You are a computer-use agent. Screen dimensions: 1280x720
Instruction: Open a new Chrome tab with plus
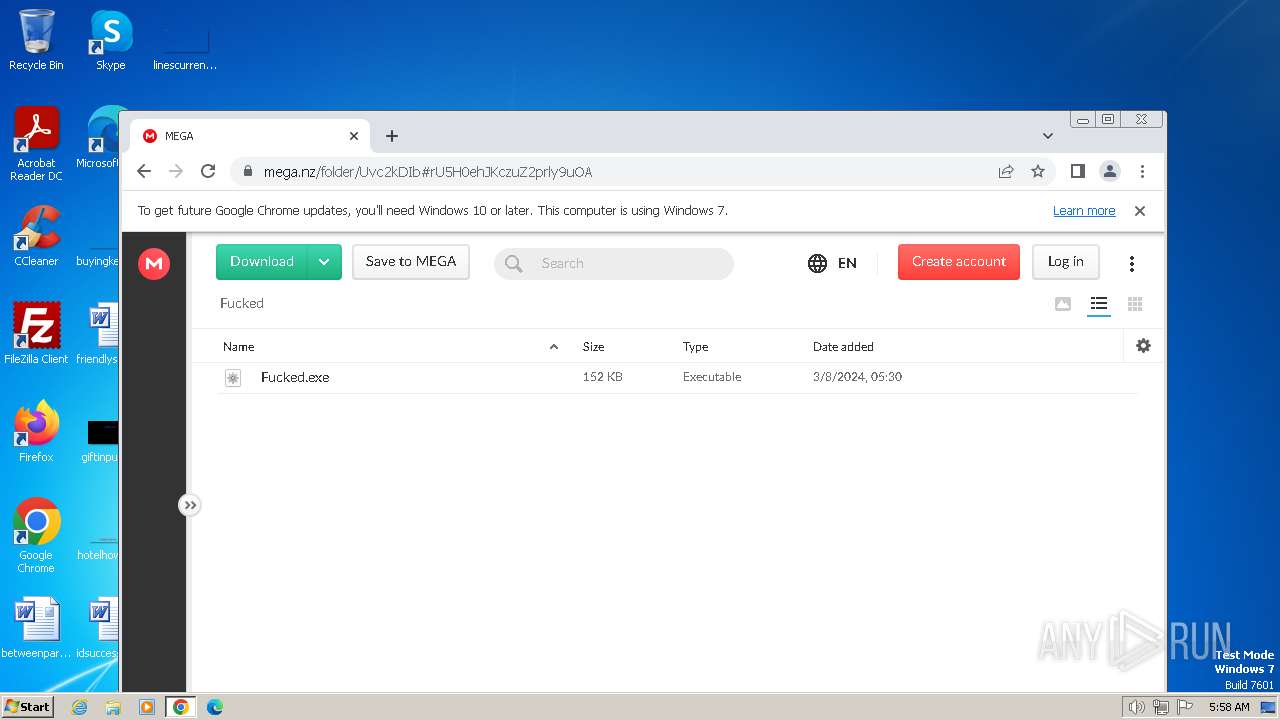(392, 136)
